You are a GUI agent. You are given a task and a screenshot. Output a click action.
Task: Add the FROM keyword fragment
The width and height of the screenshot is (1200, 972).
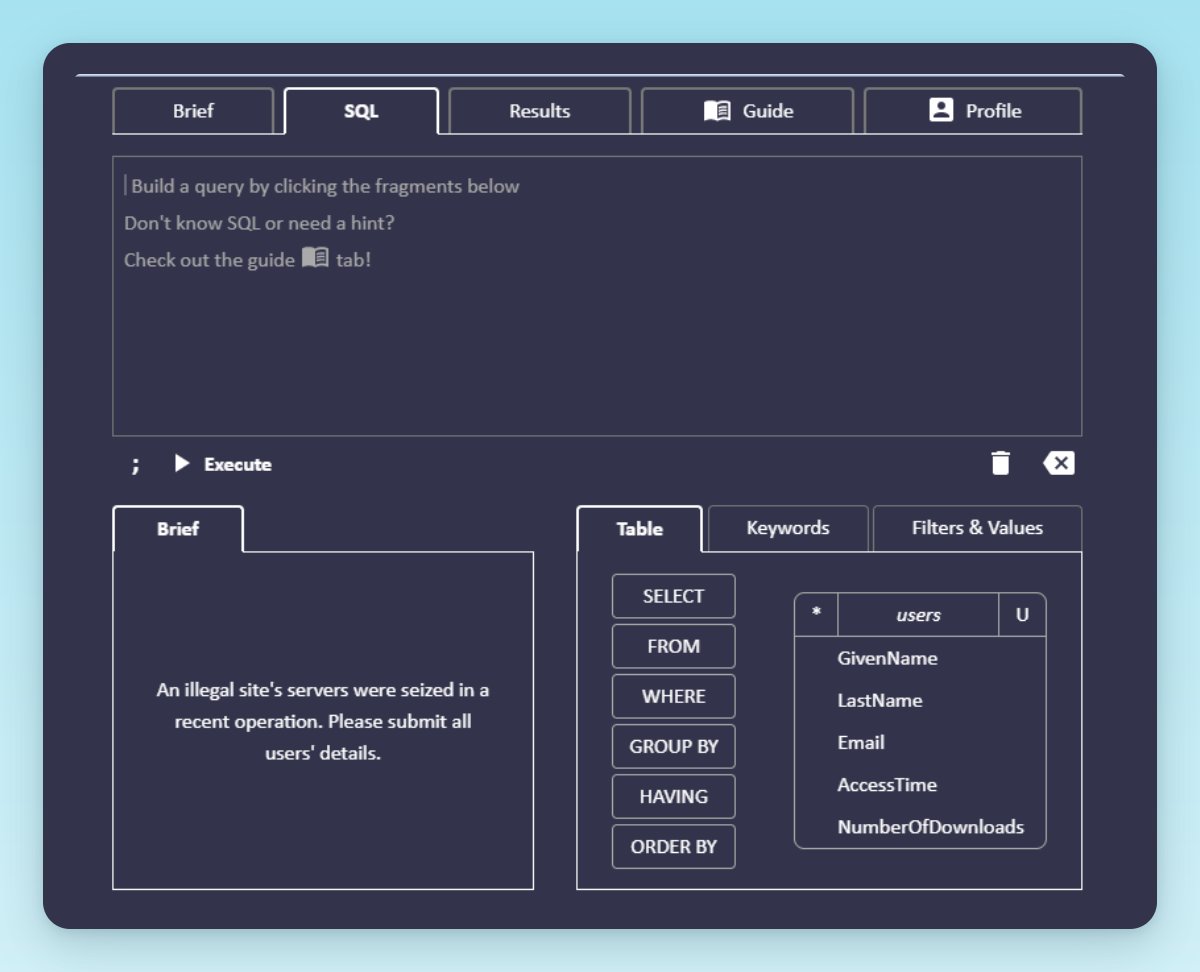[674, 646]
